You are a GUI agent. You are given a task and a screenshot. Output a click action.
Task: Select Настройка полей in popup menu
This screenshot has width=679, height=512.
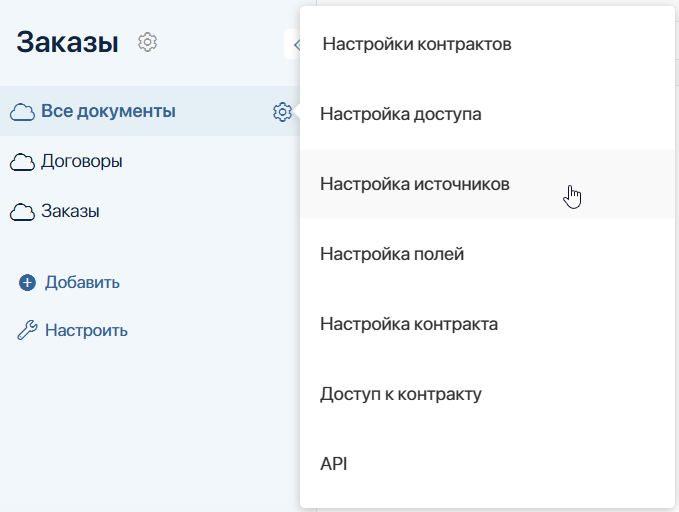(487, 254)
